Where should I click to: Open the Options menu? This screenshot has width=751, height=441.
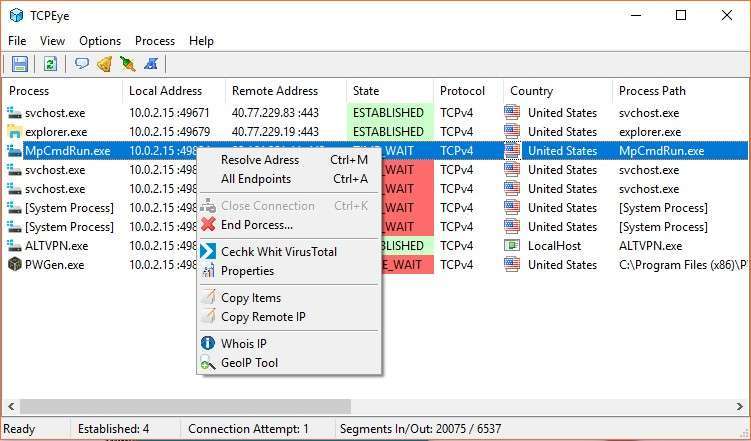(x=100, y=41)
